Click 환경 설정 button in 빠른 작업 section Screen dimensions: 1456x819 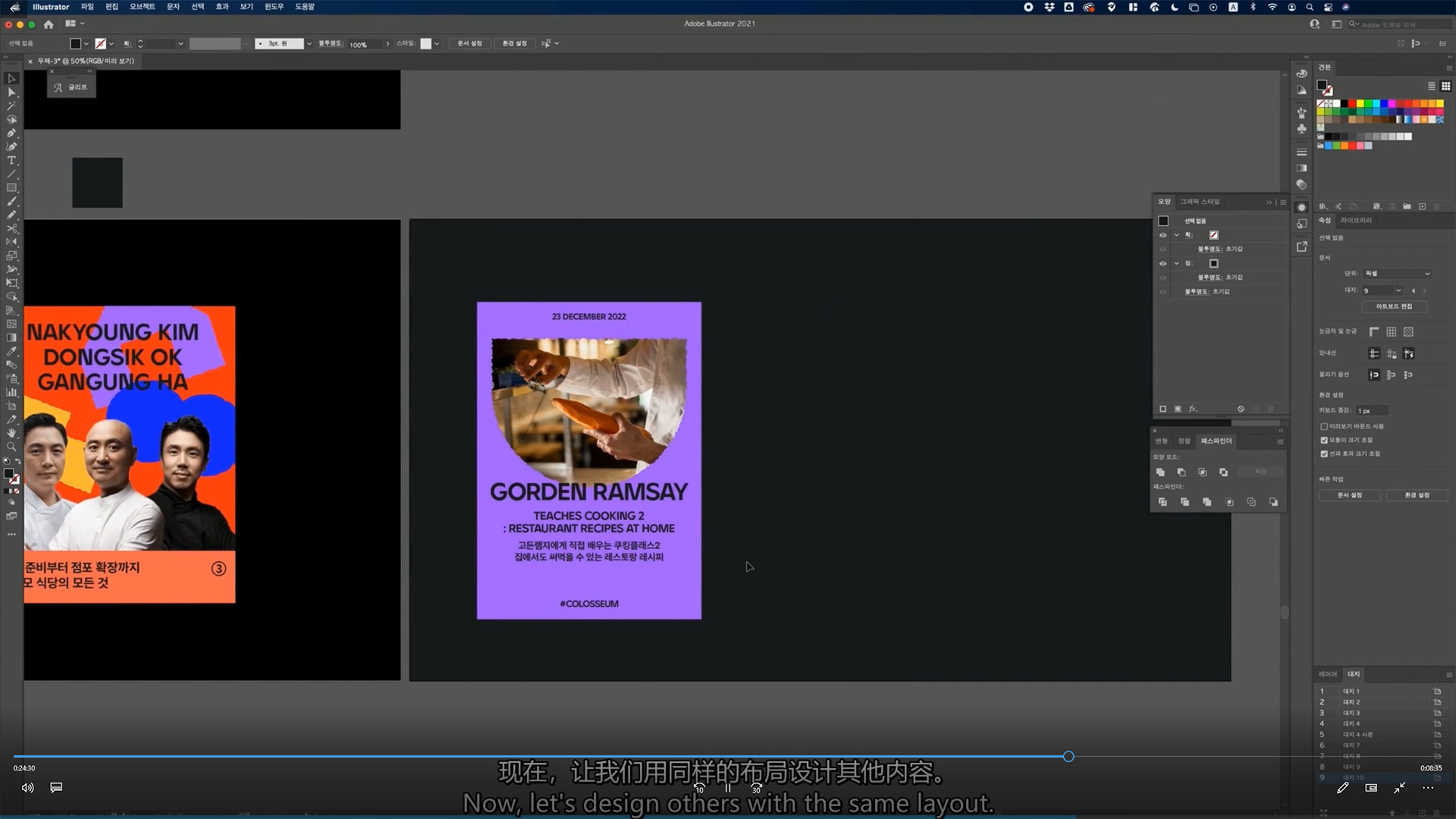coord(1417,495)
